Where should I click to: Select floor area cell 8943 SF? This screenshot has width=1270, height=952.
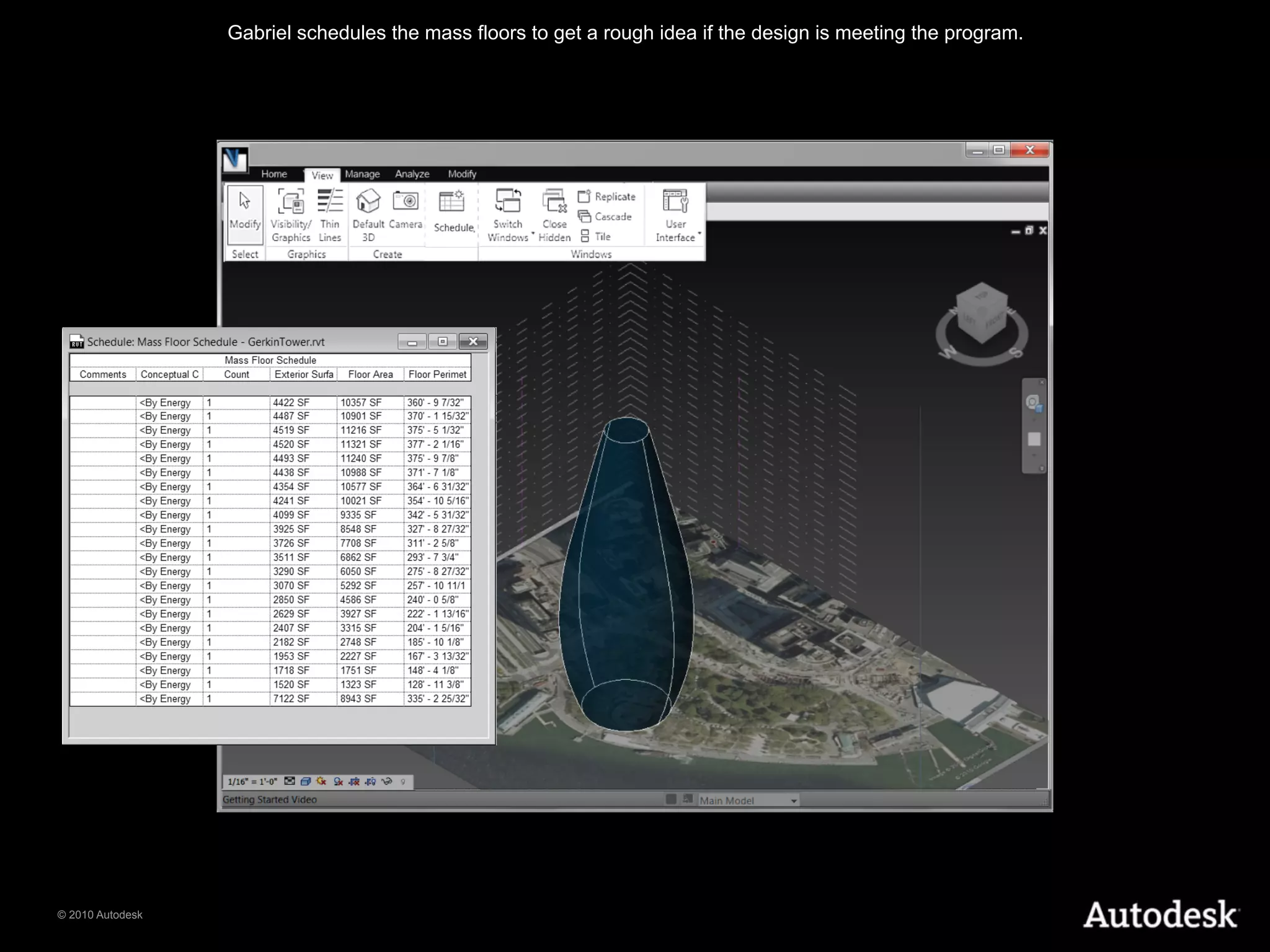pos(370,699)
